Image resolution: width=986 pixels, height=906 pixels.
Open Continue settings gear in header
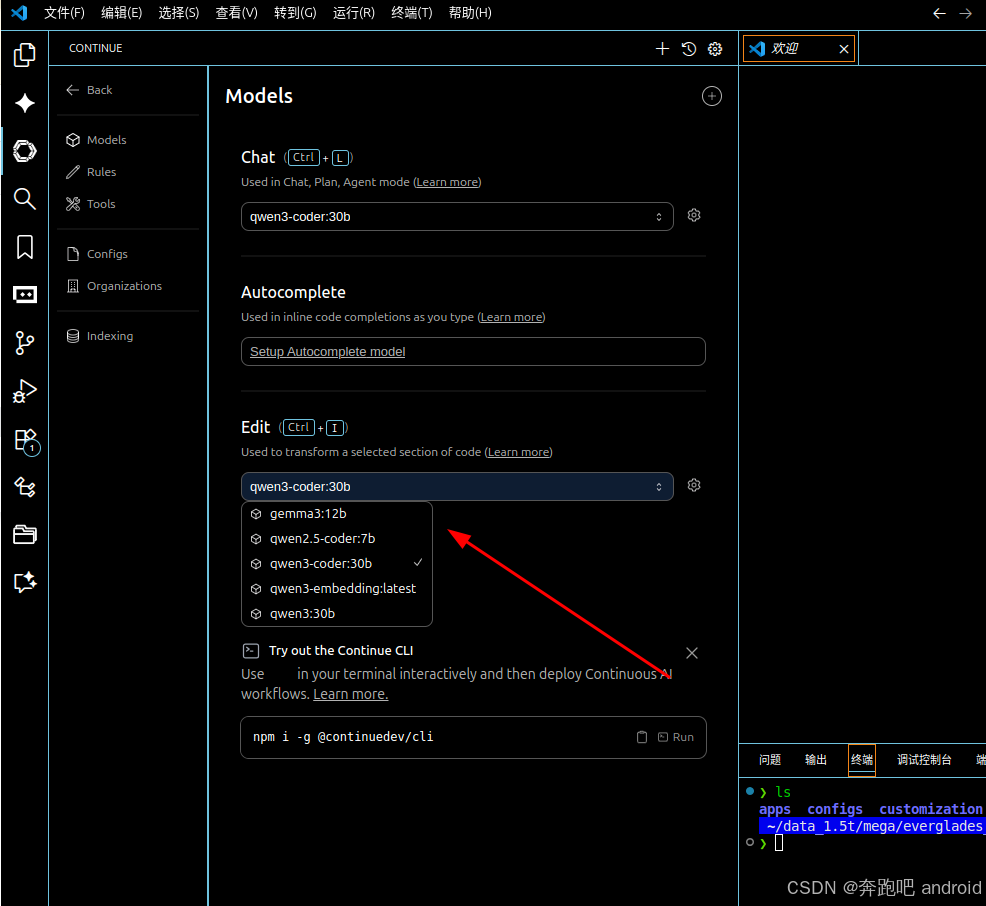coord(715,48)
